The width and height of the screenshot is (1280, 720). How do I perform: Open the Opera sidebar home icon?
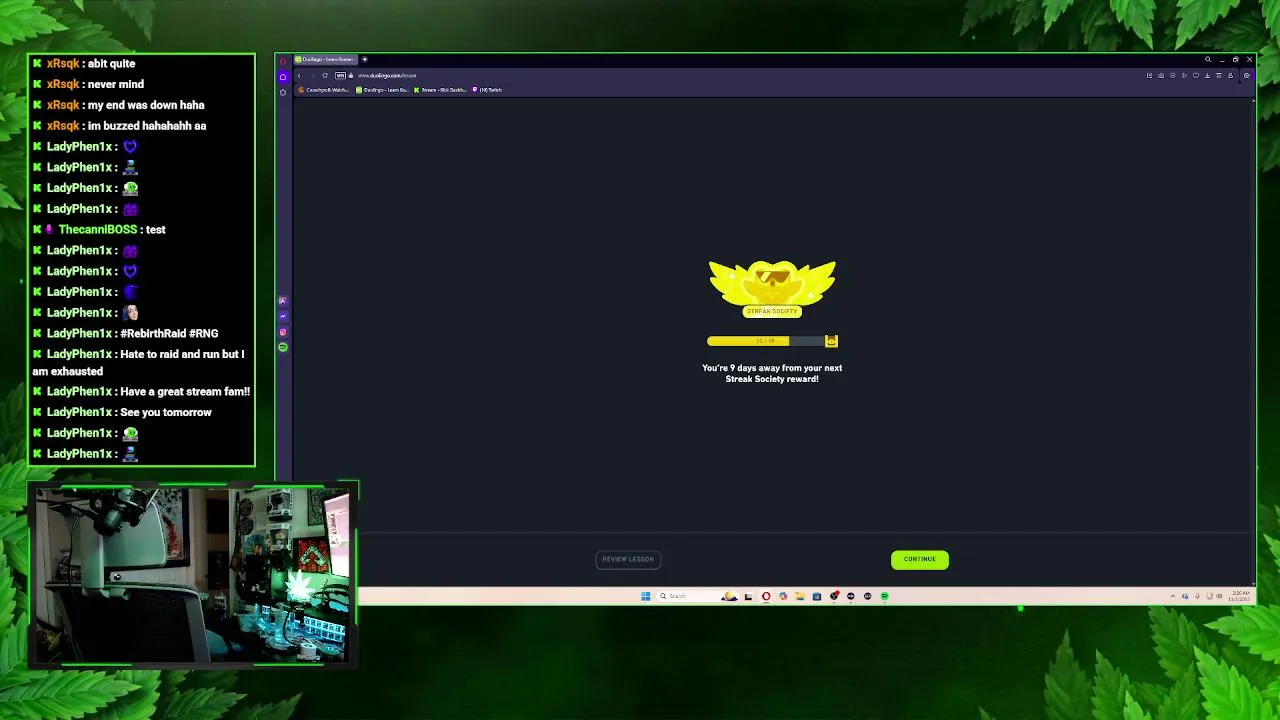[283, 77]
